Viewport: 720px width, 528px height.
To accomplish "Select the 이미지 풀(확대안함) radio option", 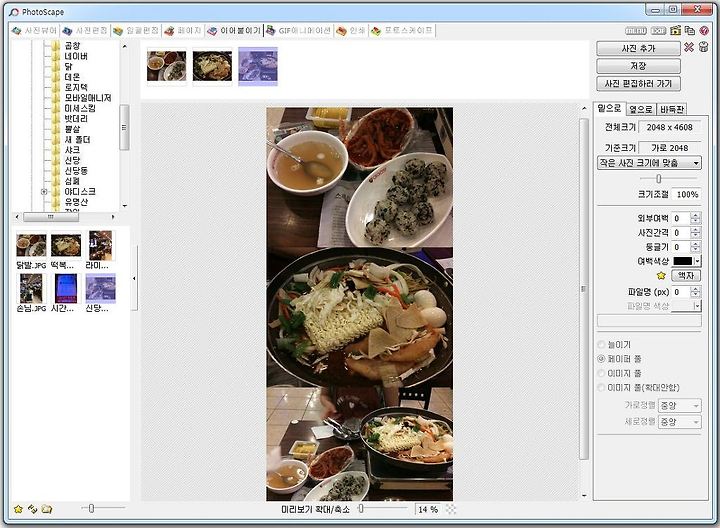I will coord(601,388).
